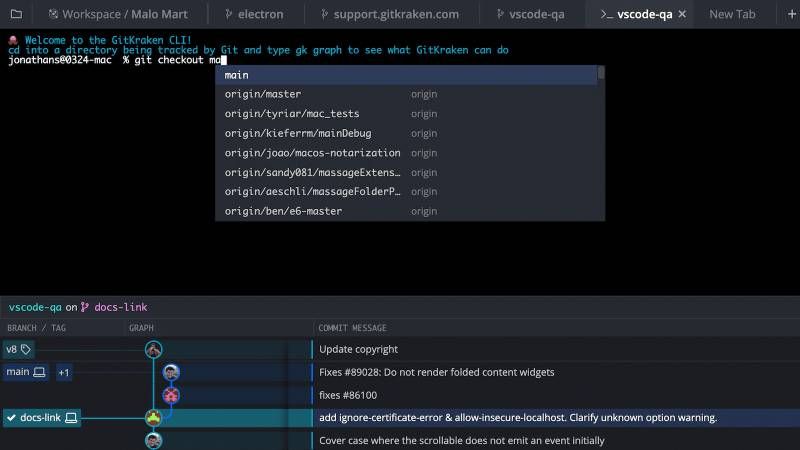Choose main from autocomplete suggestions

(406, 75)
